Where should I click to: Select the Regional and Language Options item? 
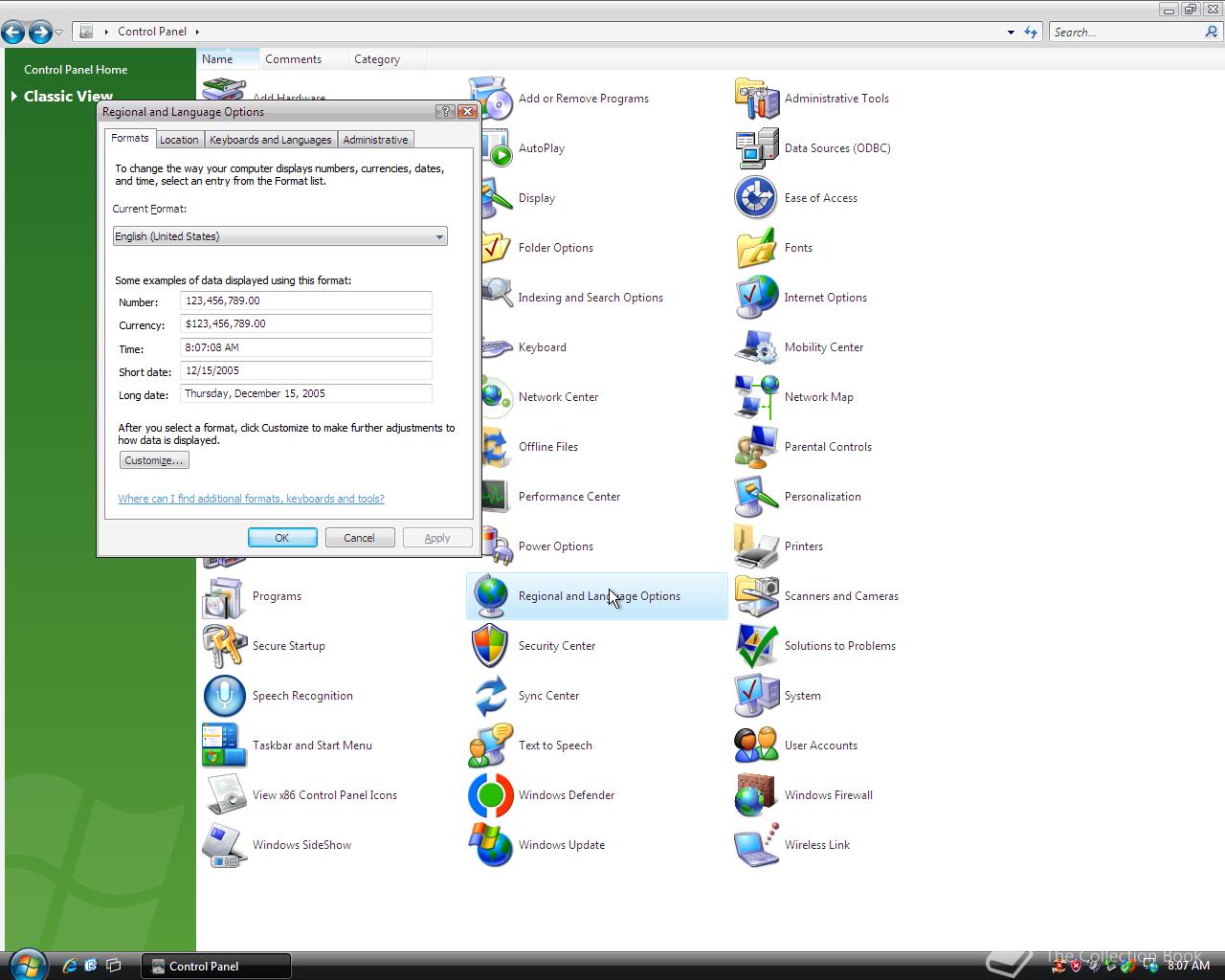[x=597, y=596]
